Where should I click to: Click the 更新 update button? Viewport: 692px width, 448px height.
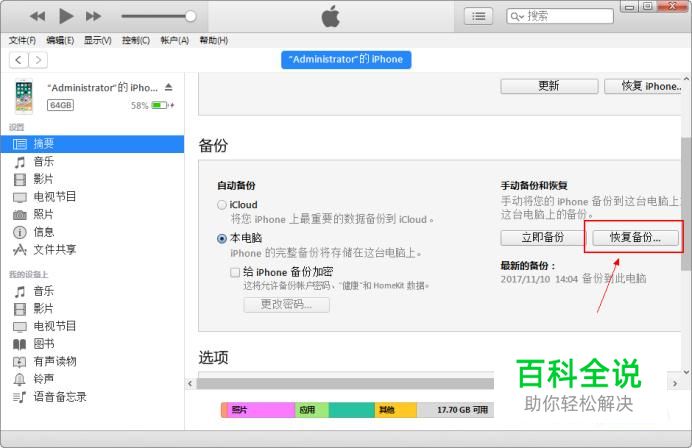coord(549,86)
